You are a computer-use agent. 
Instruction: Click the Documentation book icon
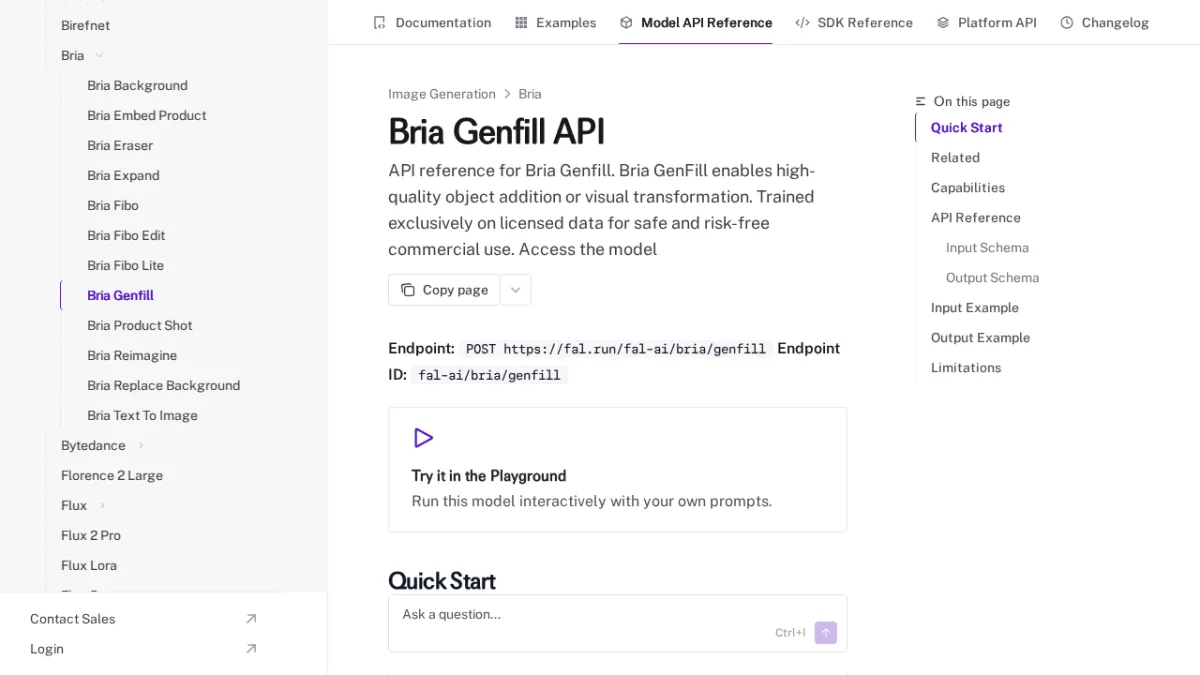[379, 22]
